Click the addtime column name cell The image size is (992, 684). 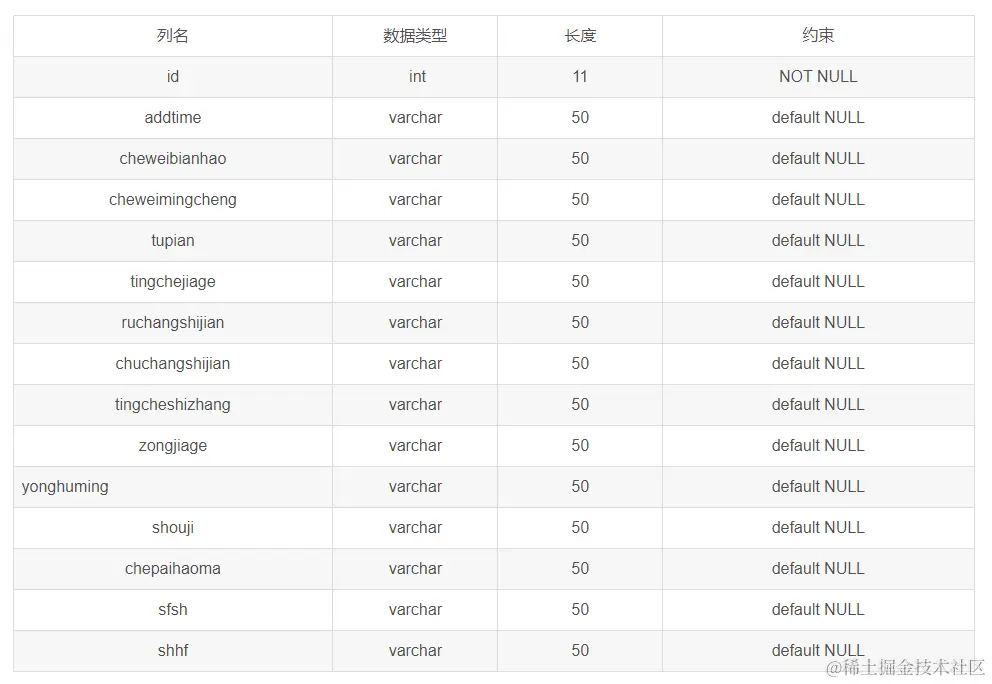[x=173, y=118]
